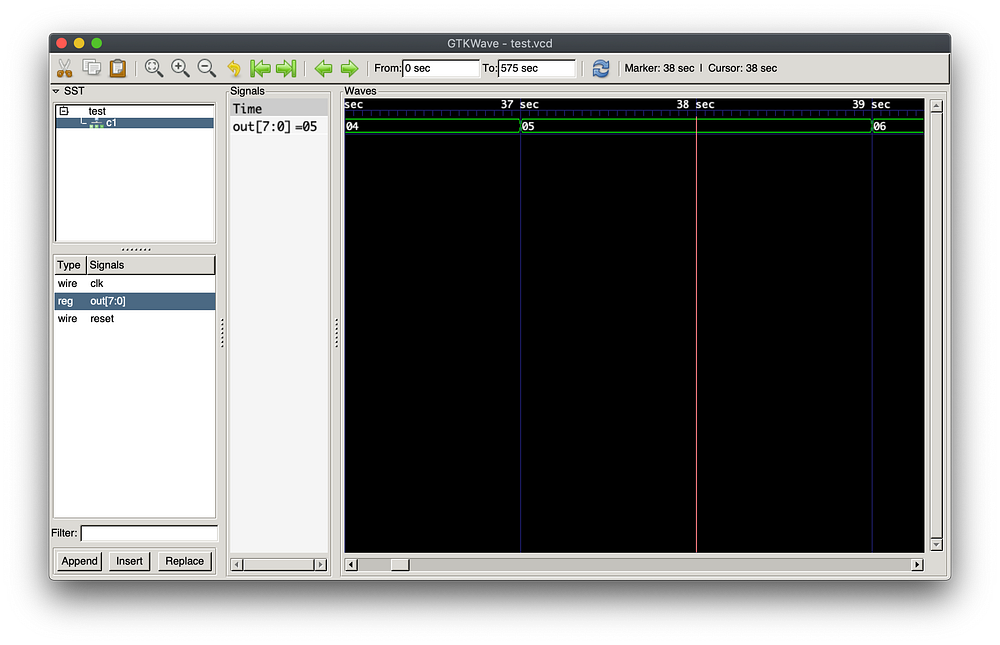This screenshot has width=1000, height=645.
Task: Zoom in on the waveform view
Action: click(180, 68)
